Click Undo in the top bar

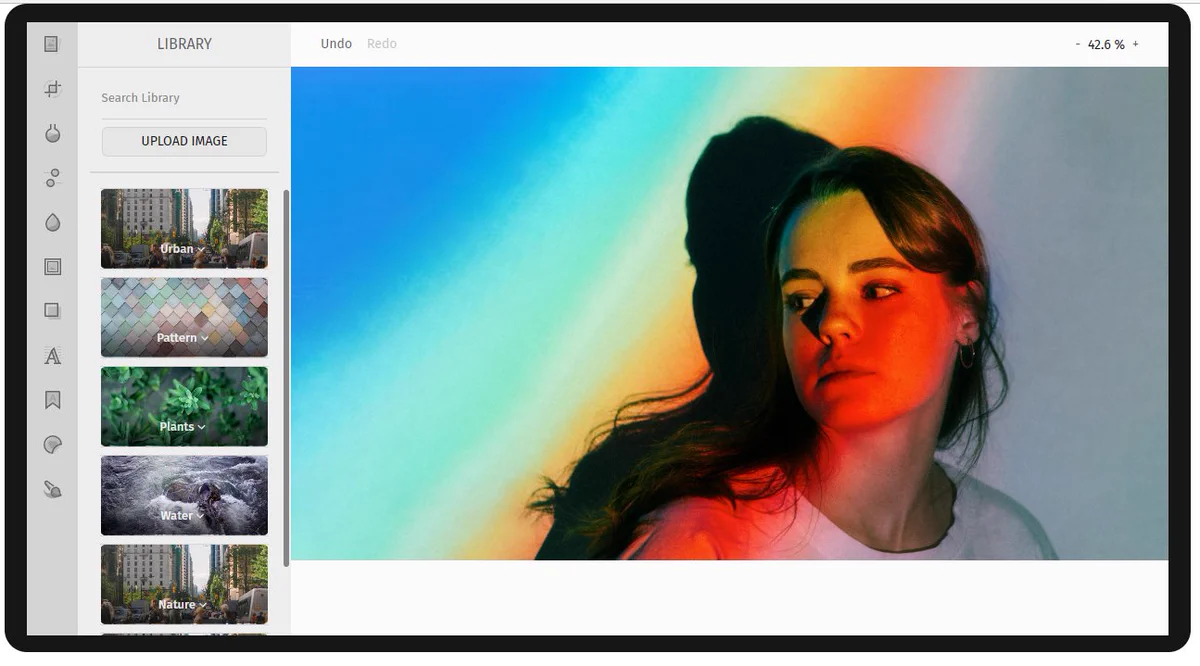point(336,44)
